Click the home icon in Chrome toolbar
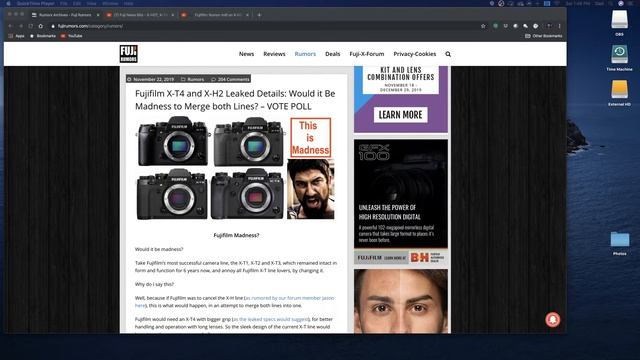 [x=41, y=26]
